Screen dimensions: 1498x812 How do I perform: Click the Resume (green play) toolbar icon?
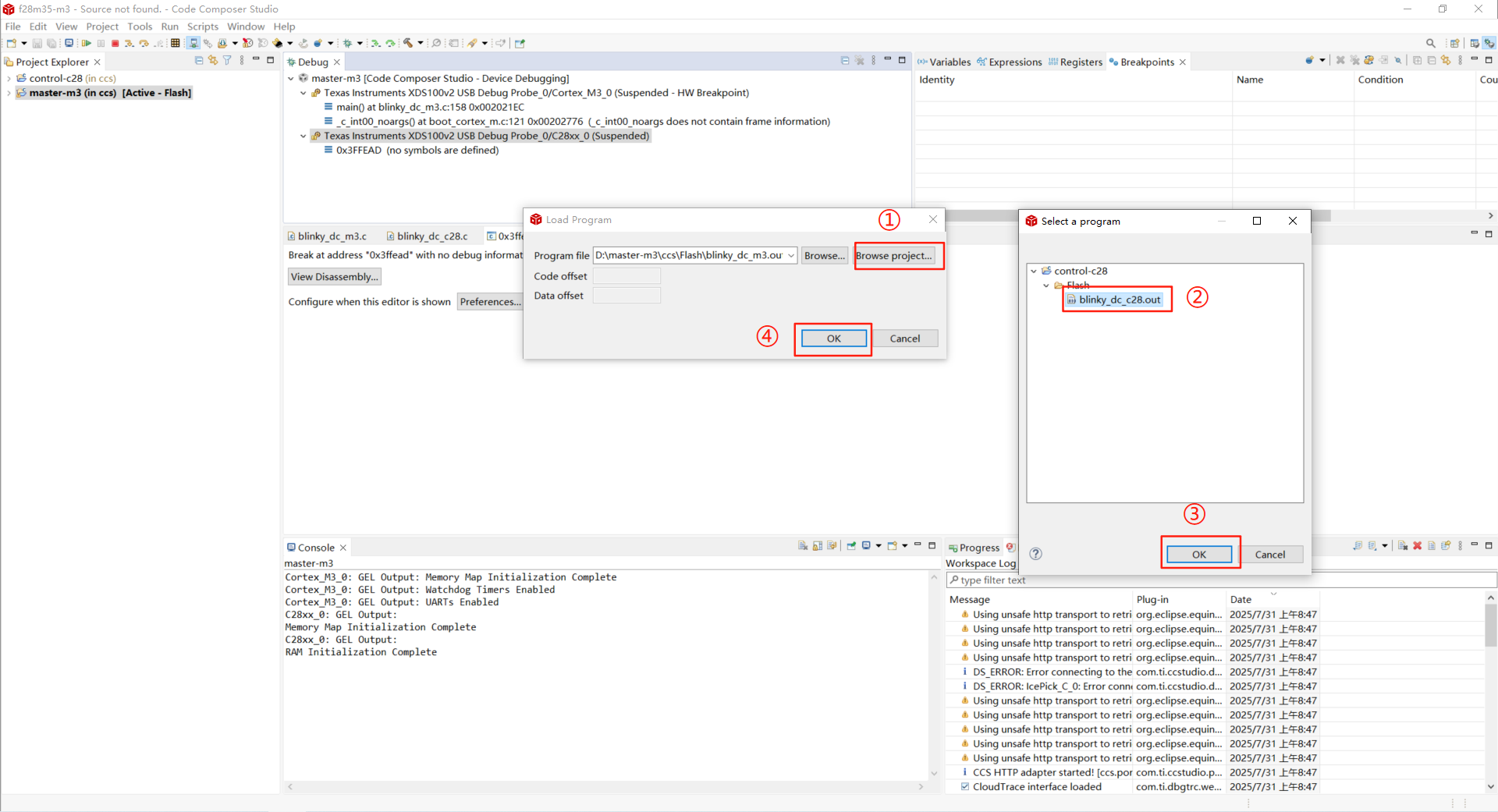pyautogui.click(x=86, y=44)
